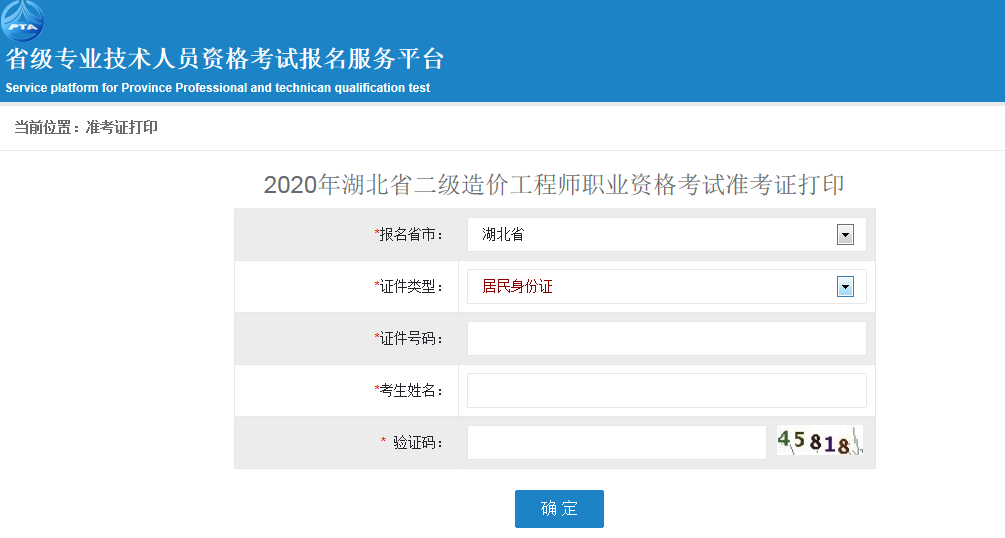The image size is (1005, 538).
Task: Click the 证件号码 field label
Action: click(x=409, y=339)
